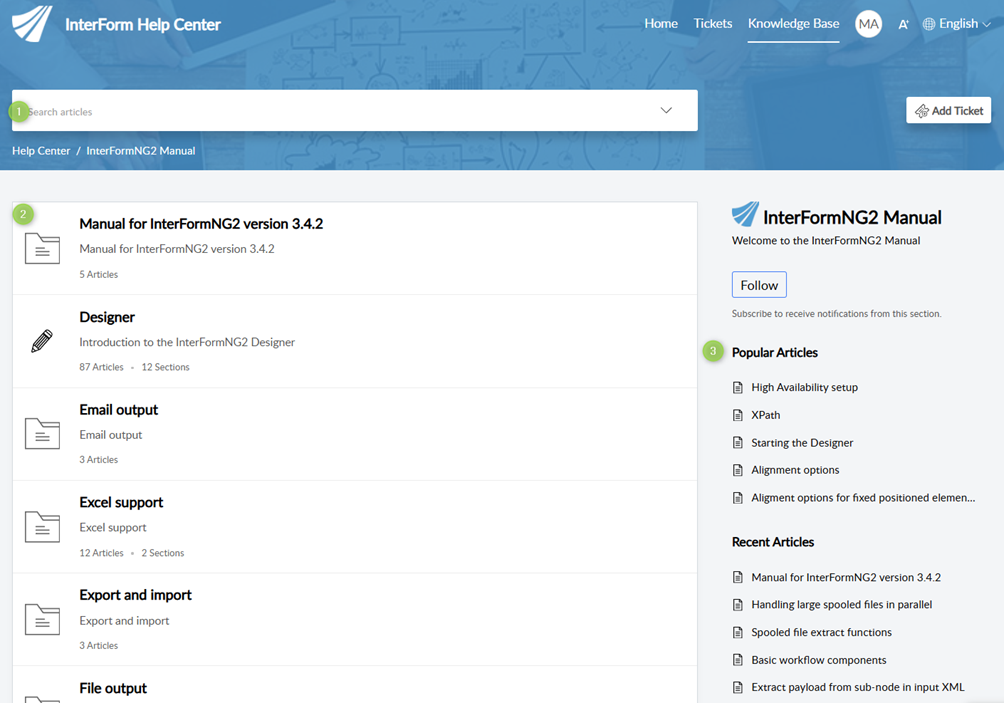Screen dimensions: 1004x703
Task: Click the Email output folder icon
Action: pos(42,433)
